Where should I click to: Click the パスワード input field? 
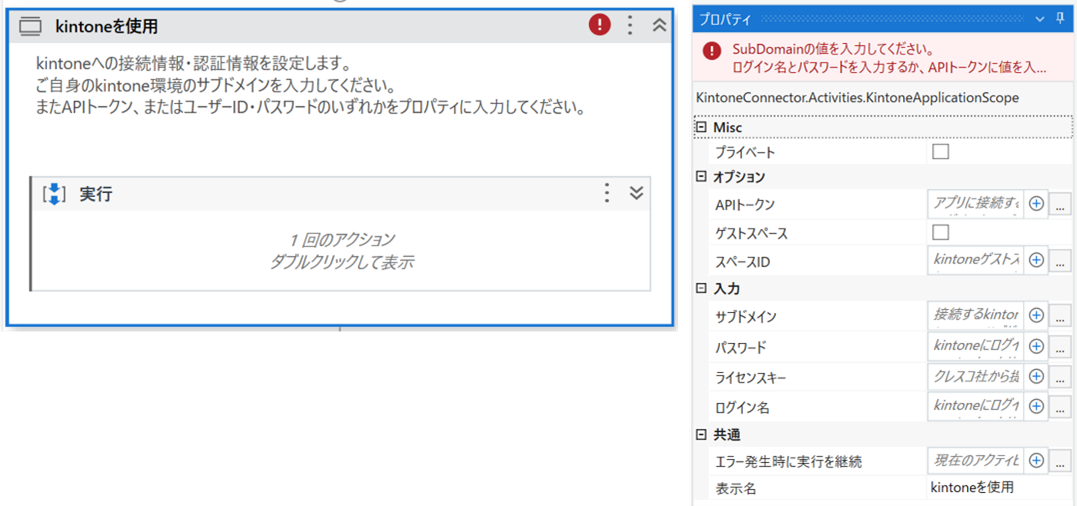(975, 346)
